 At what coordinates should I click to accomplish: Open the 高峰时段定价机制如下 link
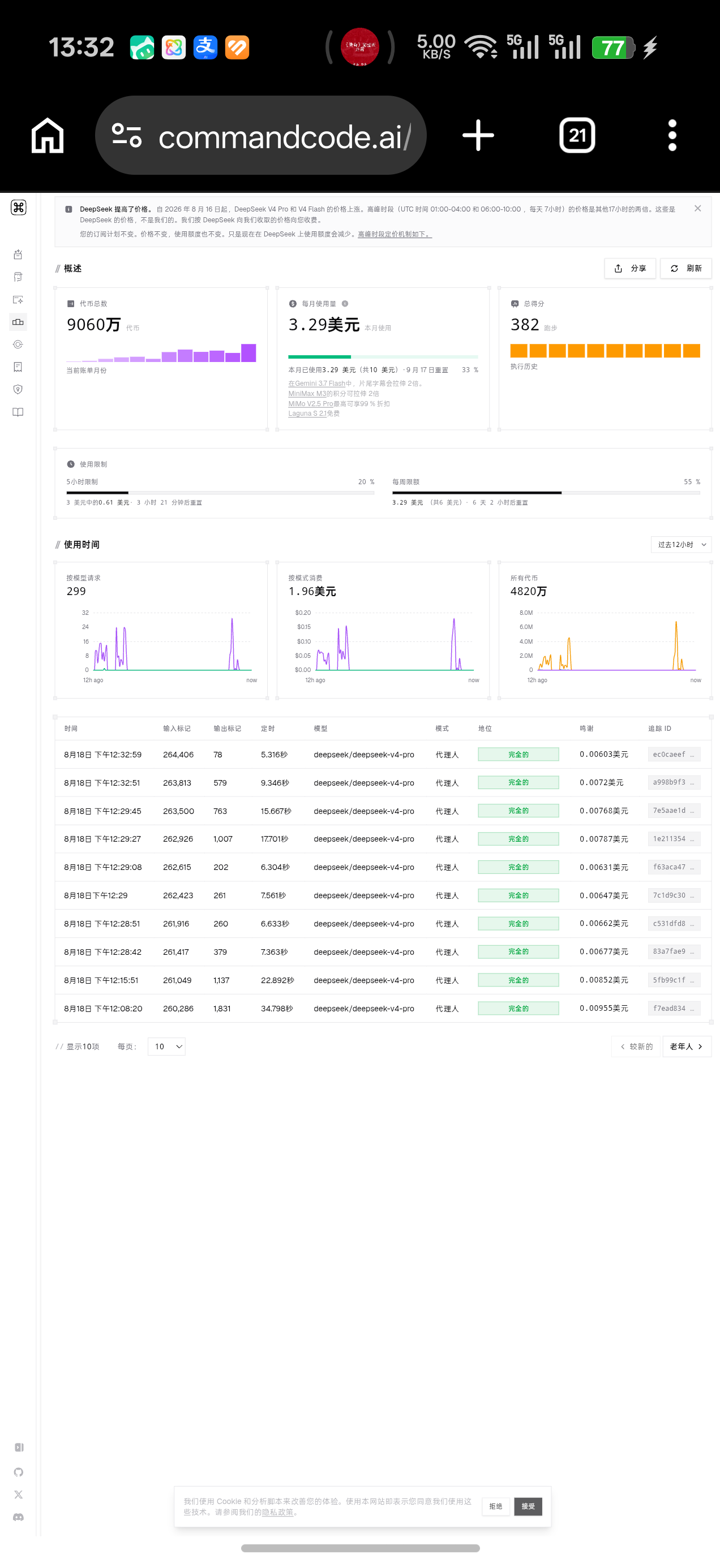tap(395, 234)
